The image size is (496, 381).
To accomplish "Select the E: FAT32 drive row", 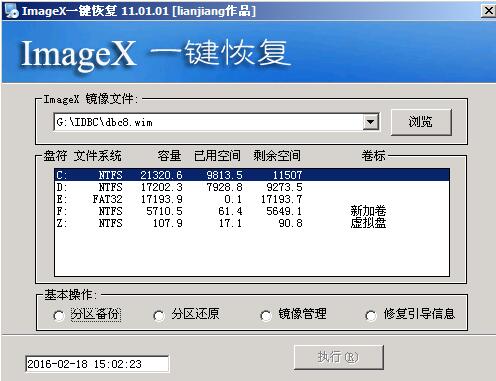I will click(252, 199).
